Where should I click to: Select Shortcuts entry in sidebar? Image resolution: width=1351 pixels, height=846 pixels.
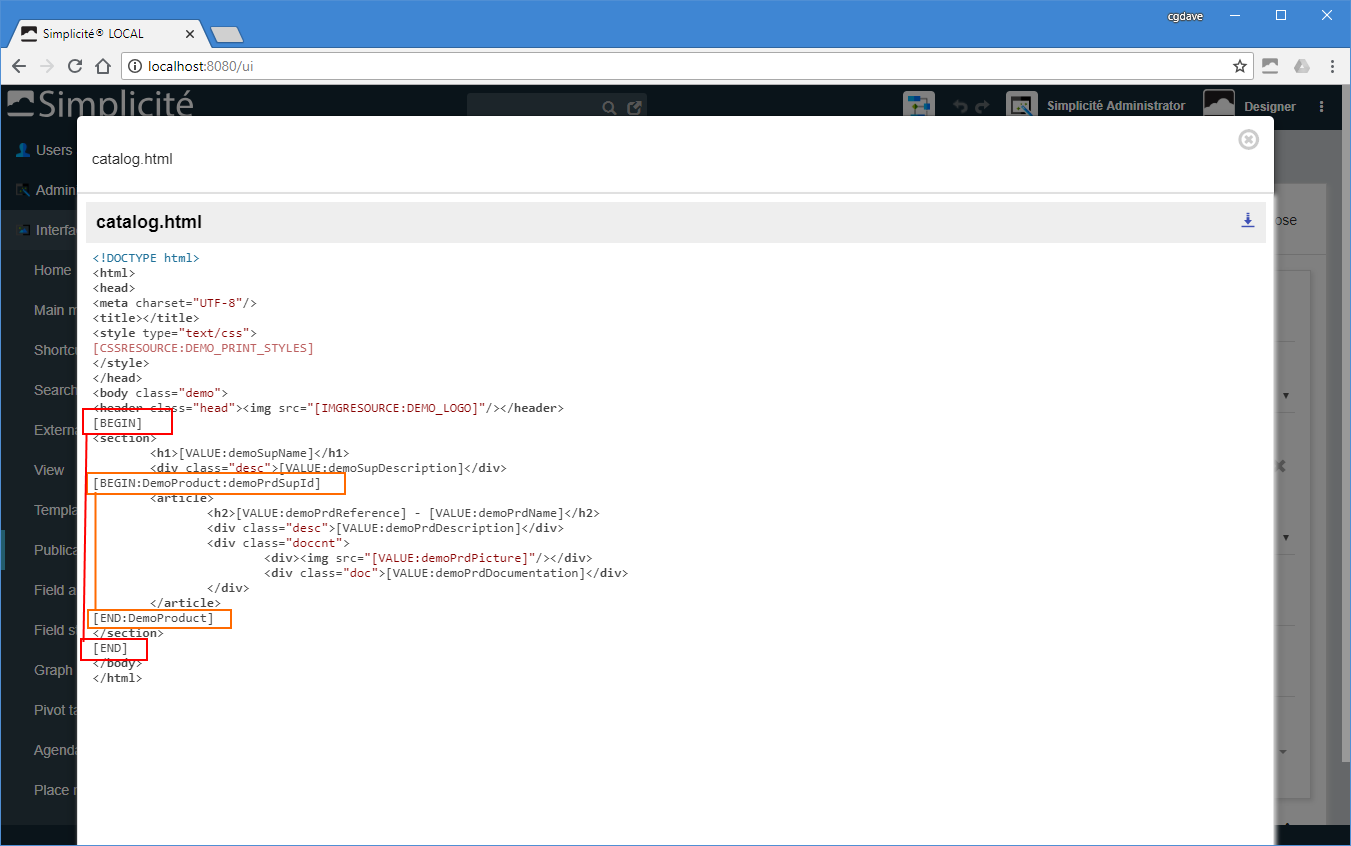[x=54, y=350]
